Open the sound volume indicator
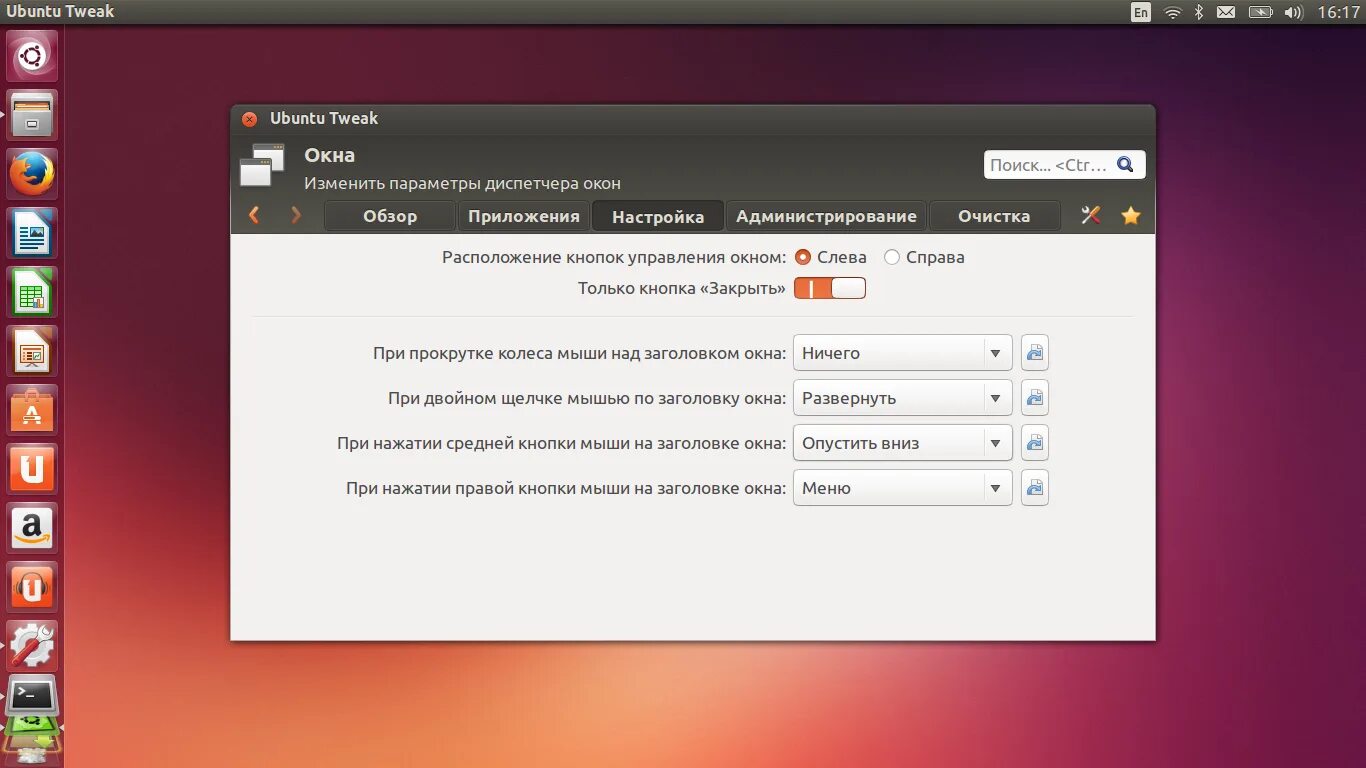Image resolution: width=1366 pixels, height=768 pixels. click(1294, 12)
